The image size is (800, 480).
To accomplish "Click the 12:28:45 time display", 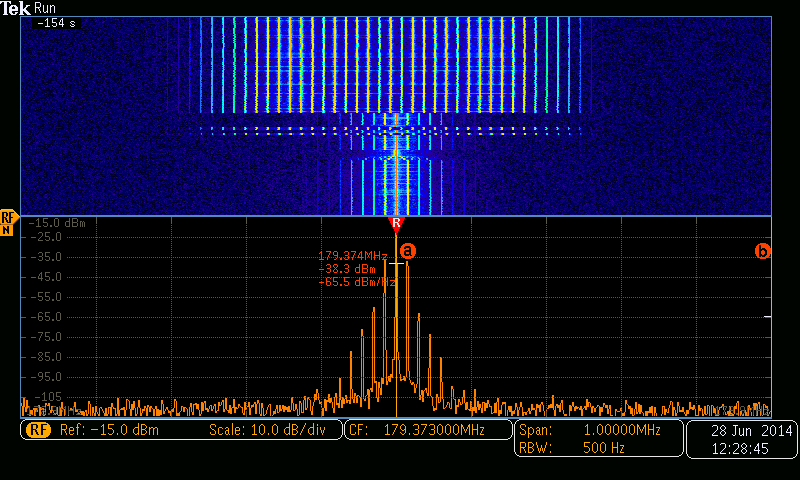I will point(740,449).
